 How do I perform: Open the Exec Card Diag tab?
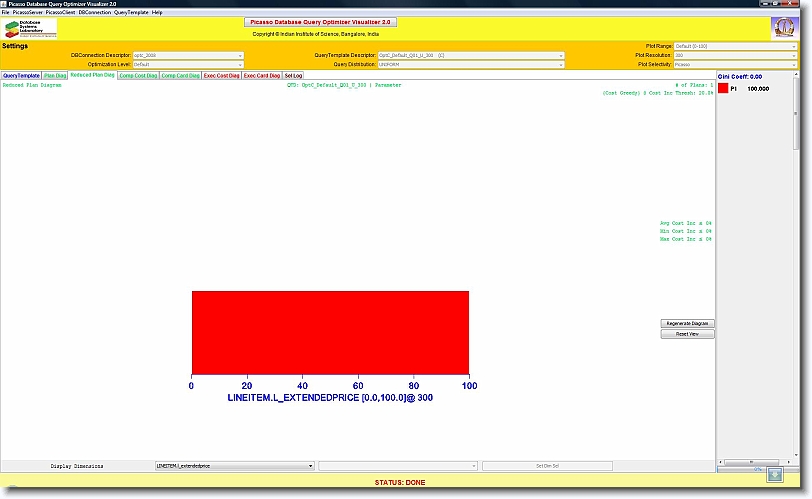(262, 75)
